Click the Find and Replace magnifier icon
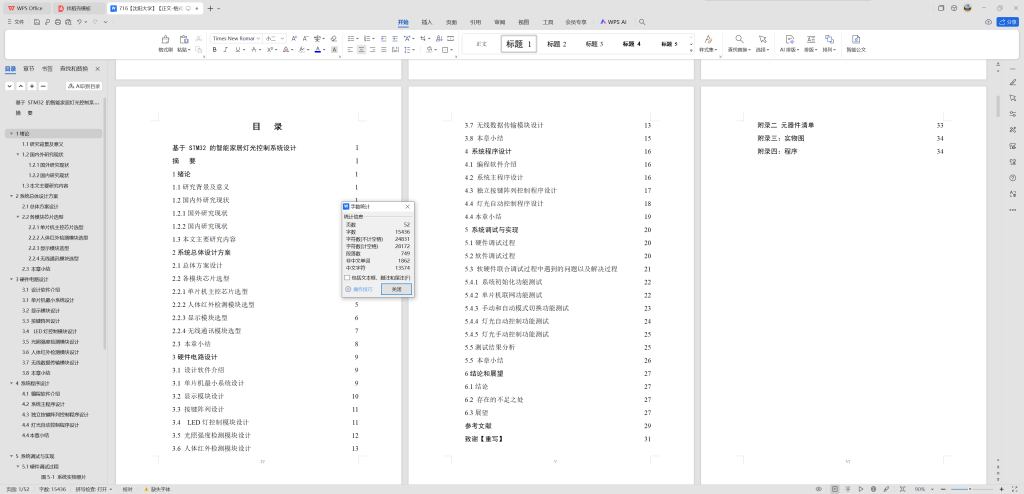The image size is (1024, 494). point(739,39)
